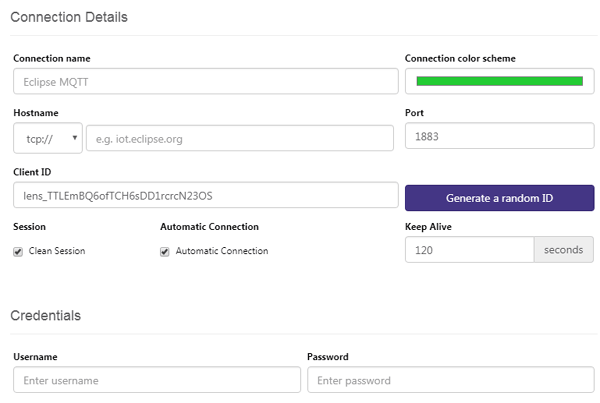Focus the Enter username field
This screenshot has height=403, width=600.
coord(157,380)
